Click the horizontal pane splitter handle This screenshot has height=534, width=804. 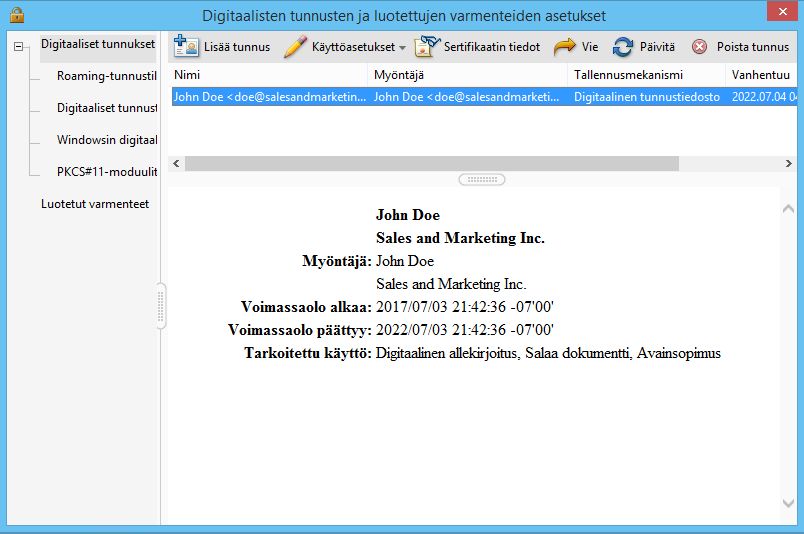(481, 180)
